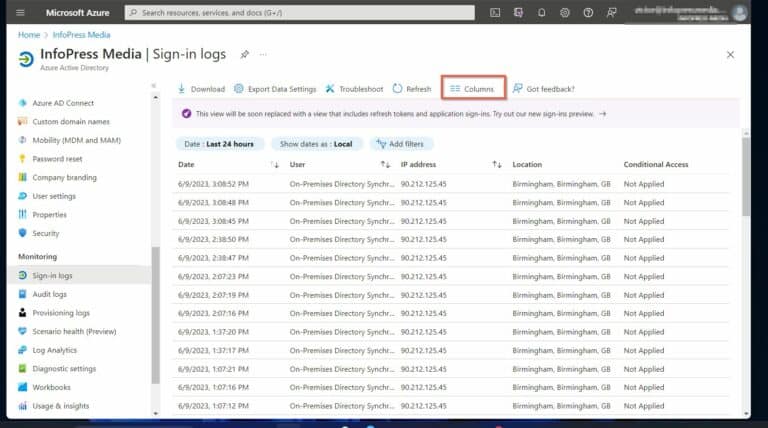768x428 pixels.
Task: Click Conditional Access column header
Action: (656, 165)
